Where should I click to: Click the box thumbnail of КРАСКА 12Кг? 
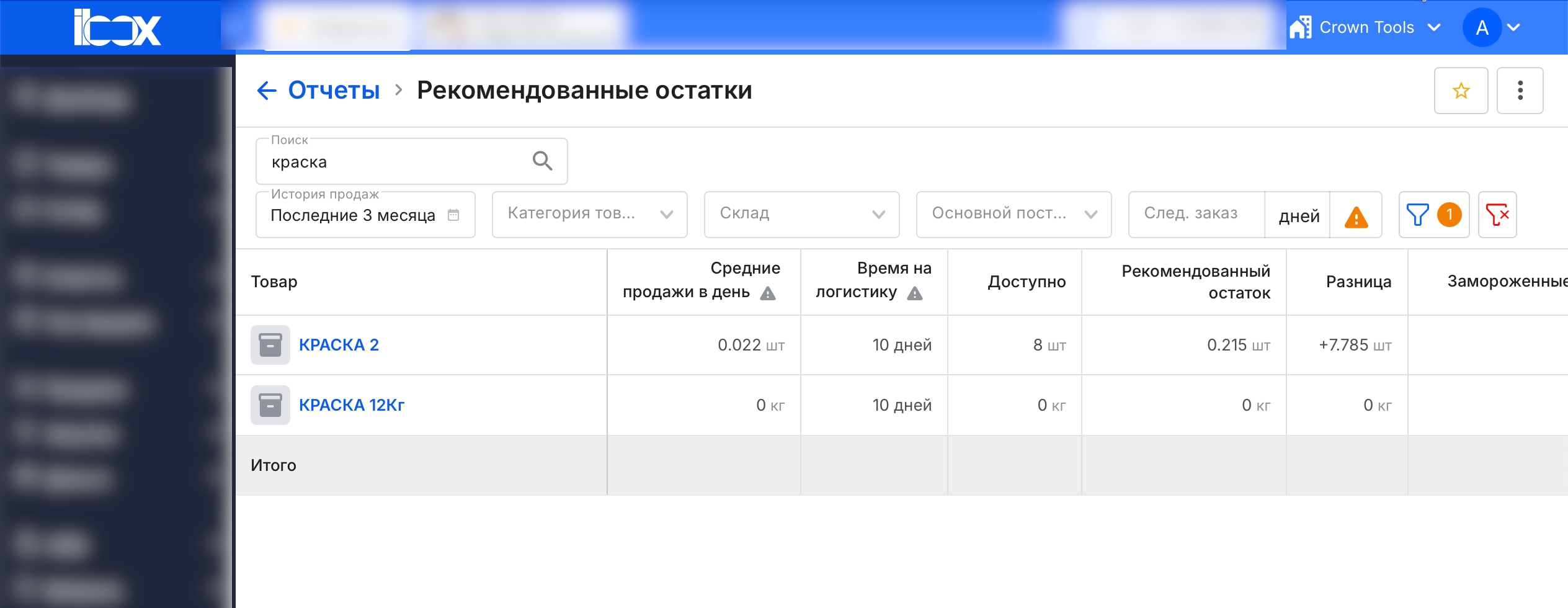point(270,405)
